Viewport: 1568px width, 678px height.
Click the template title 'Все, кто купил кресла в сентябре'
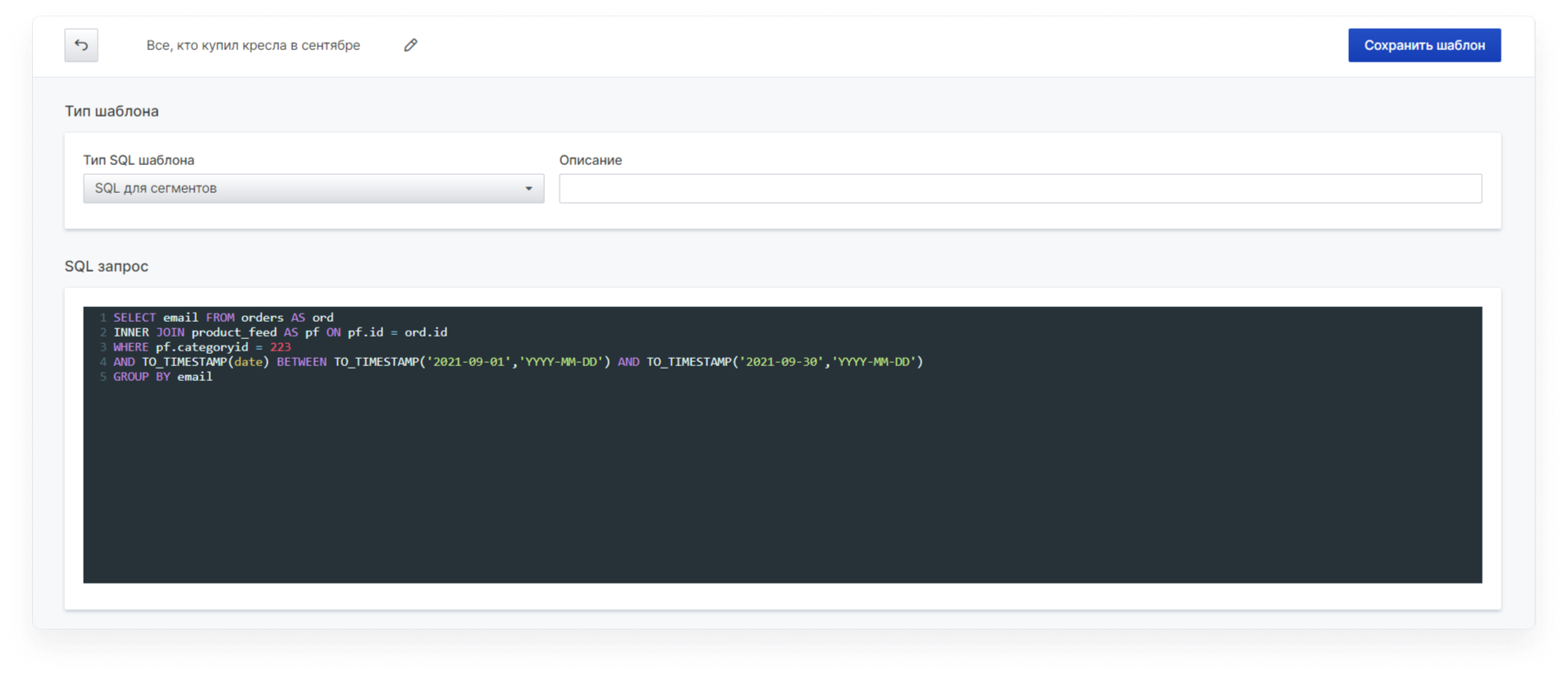253,45
